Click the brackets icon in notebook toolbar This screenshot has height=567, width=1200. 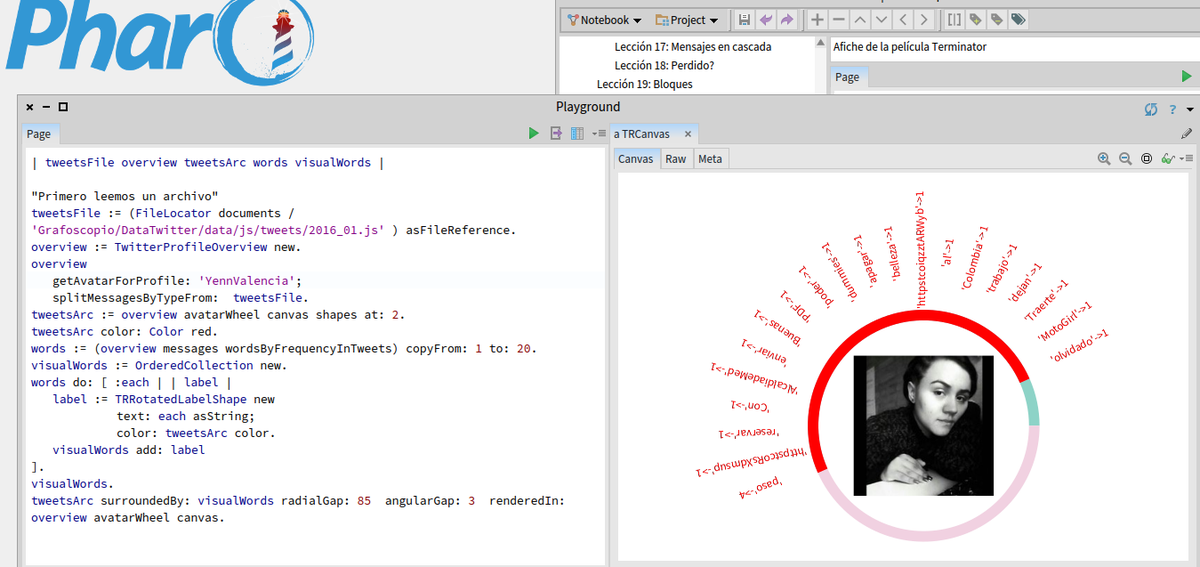(x=954, y=20)
